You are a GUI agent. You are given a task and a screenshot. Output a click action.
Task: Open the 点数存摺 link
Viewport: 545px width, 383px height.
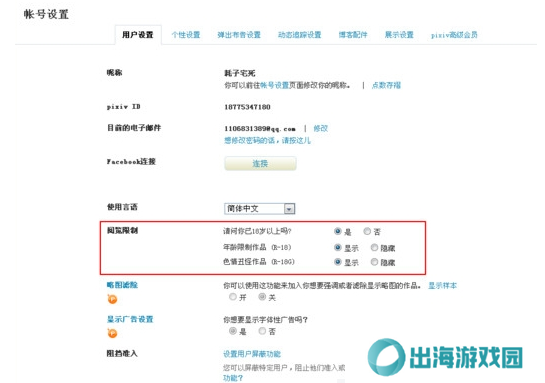click(386, 85)
